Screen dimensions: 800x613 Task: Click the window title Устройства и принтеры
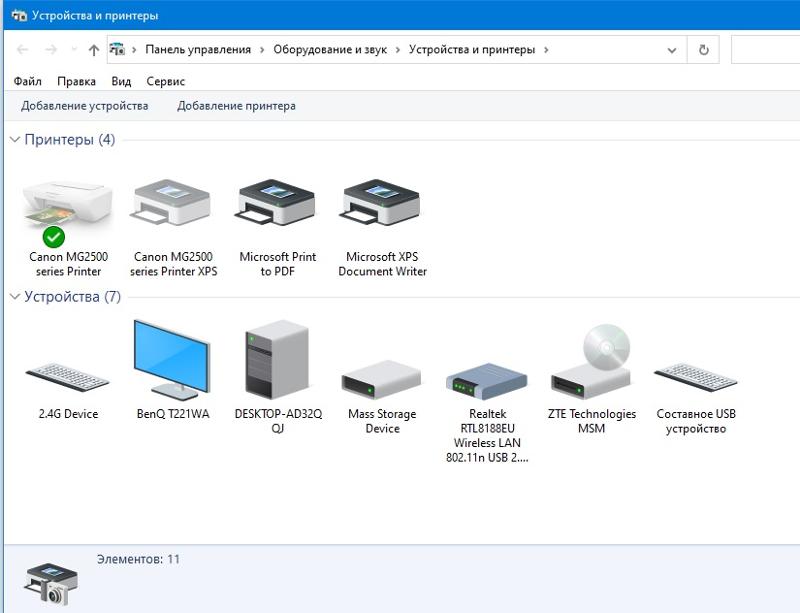(x=95, y=15)
